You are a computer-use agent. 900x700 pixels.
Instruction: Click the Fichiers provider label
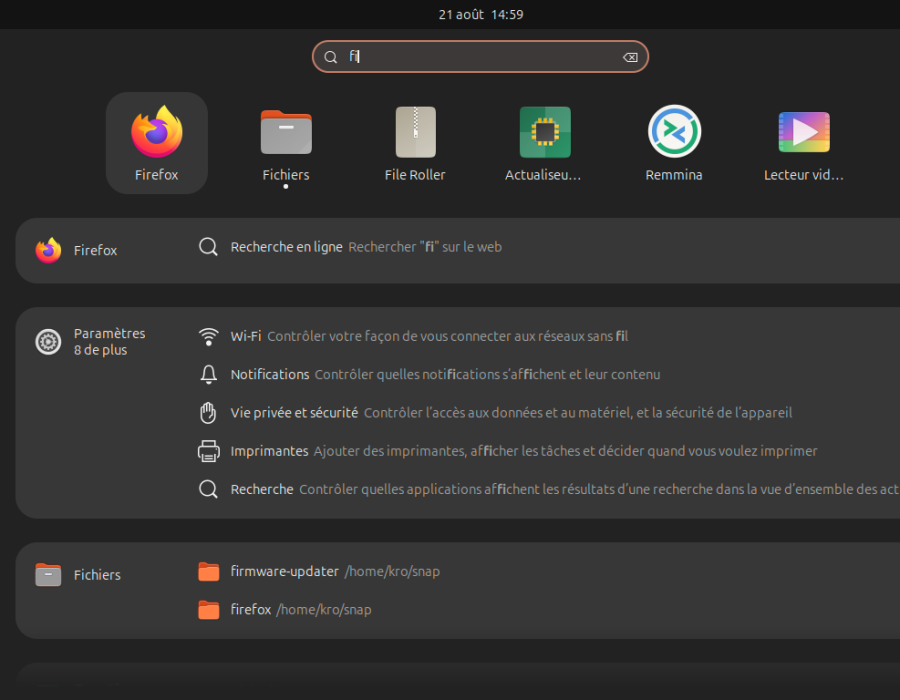point(97,575)
